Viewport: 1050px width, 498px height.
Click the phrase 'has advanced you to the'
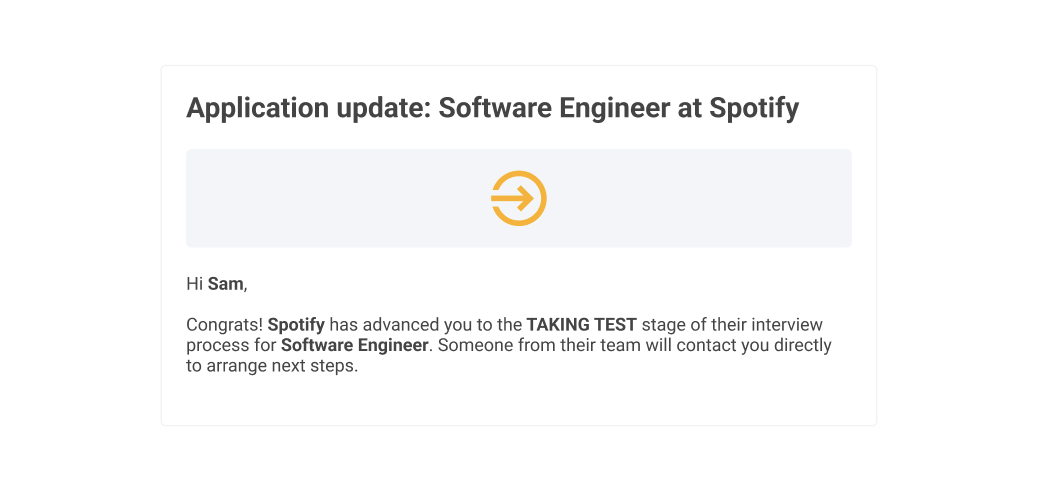[x=425, y=325]
